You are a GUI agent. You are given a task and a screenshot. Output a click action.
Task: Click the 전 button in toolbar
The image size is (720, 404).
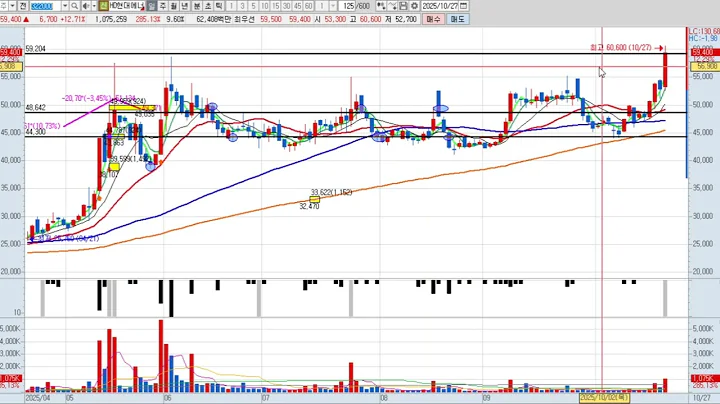23,6
